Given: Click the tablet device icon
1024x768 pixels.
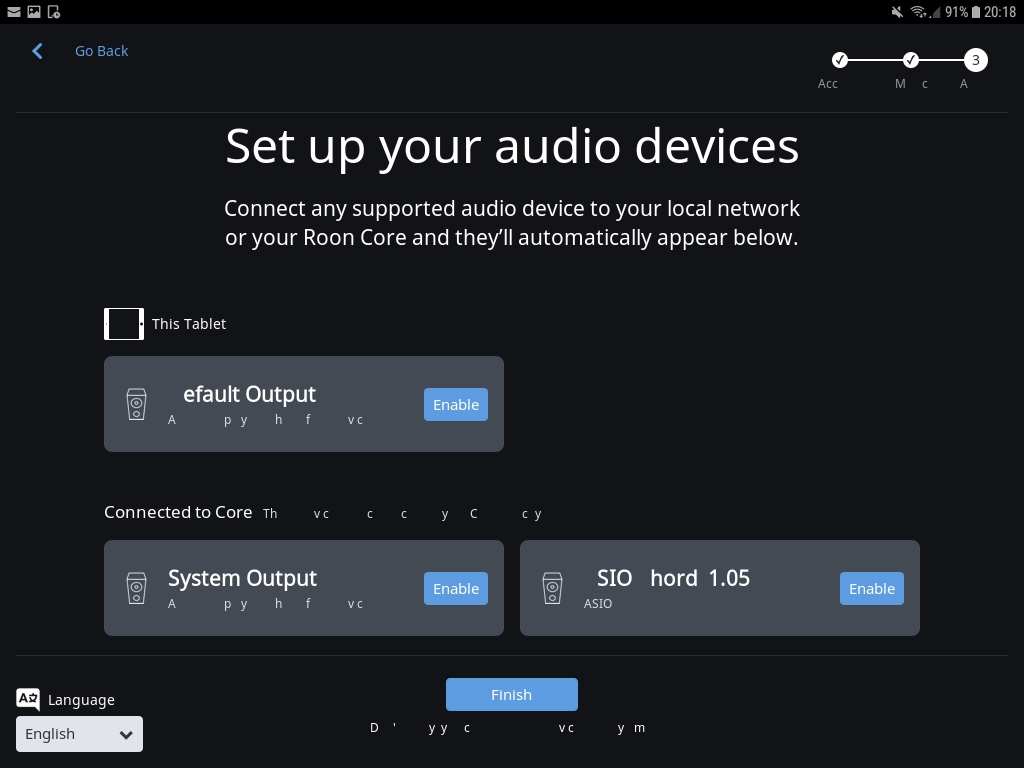Looking at the screenshot, I should (x=124, y=324).
